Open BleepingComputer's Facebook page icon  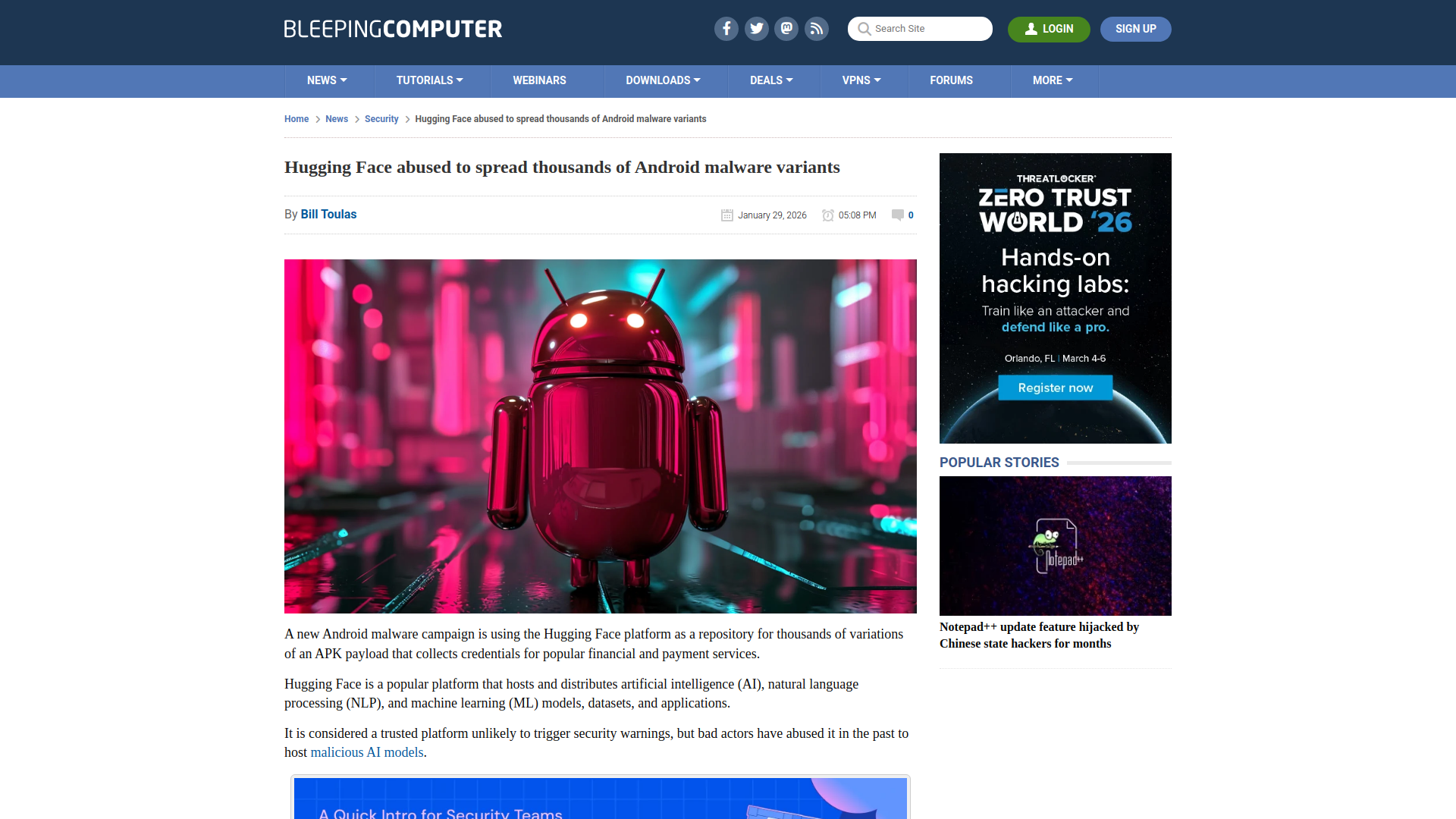coord(726,29)
